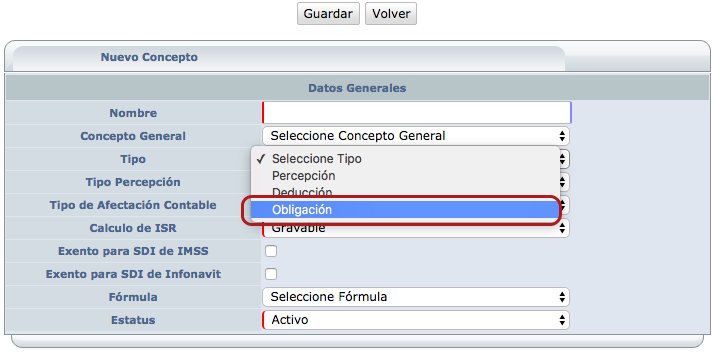Focus the Nombre text field
The height and width of the screenshot is (360, 716).
pos(416,113)
